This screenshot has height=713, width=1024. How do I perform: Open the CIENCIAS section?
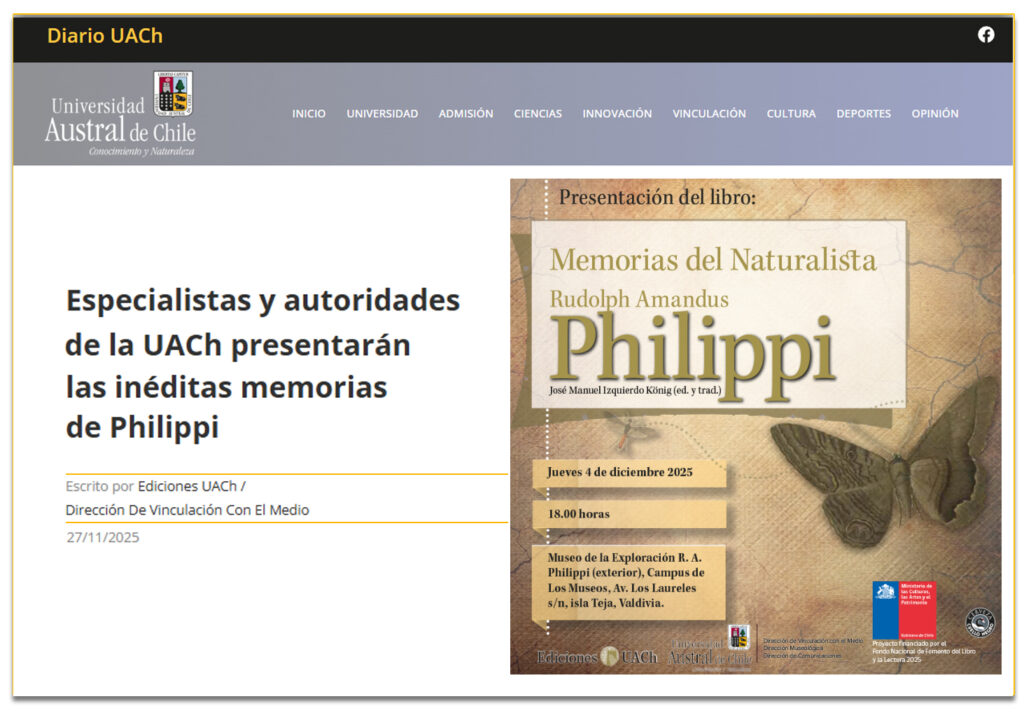click(x=537, y=114)
